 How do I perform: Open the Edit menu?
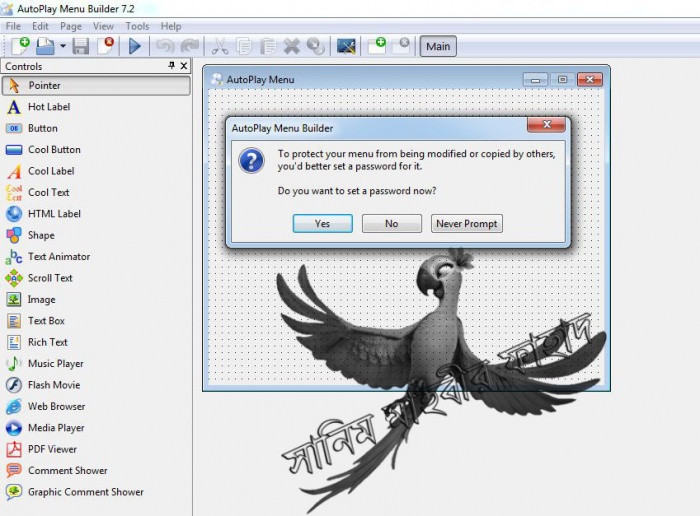(x=40, y=26)
